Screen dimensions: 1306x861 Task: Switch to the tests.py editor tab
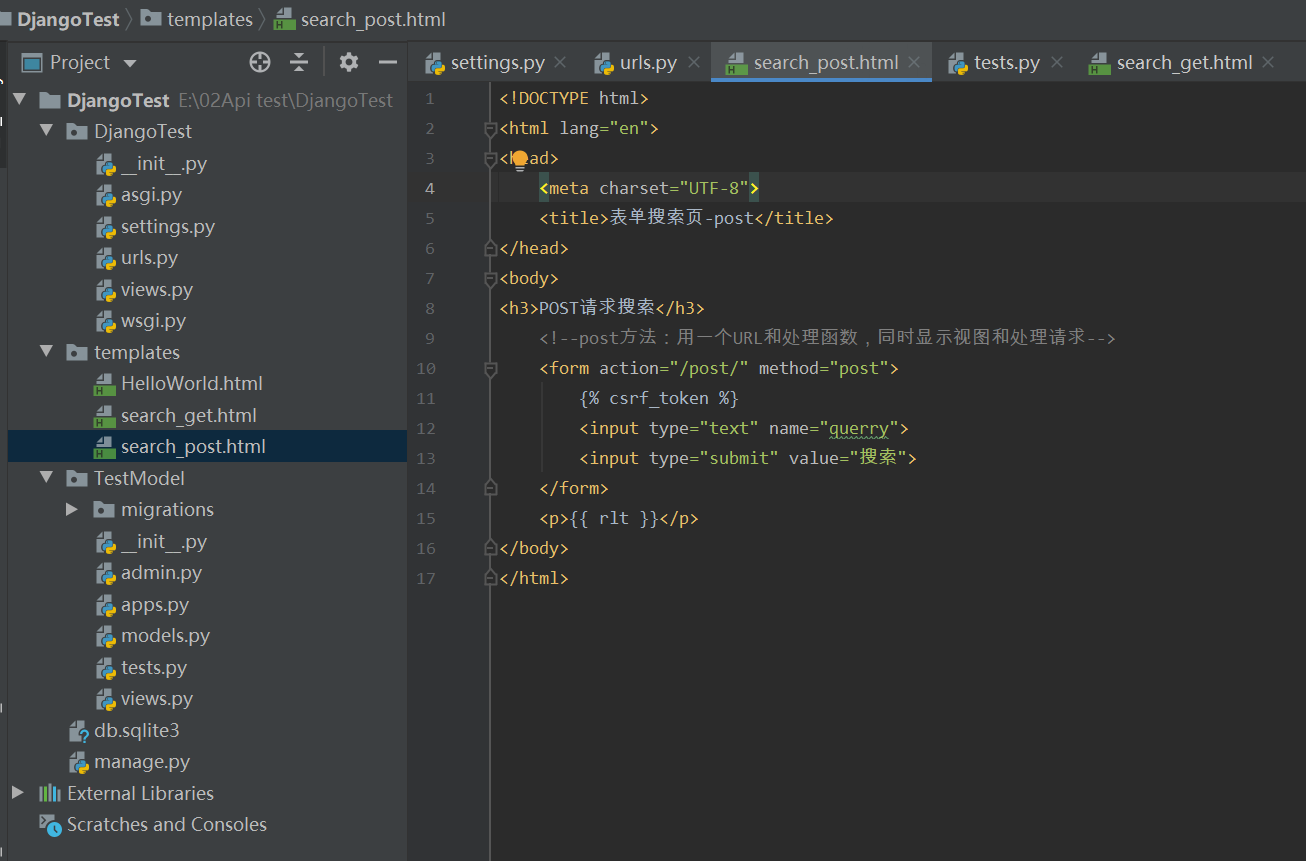pyautogui.click(x=994, y=62)
